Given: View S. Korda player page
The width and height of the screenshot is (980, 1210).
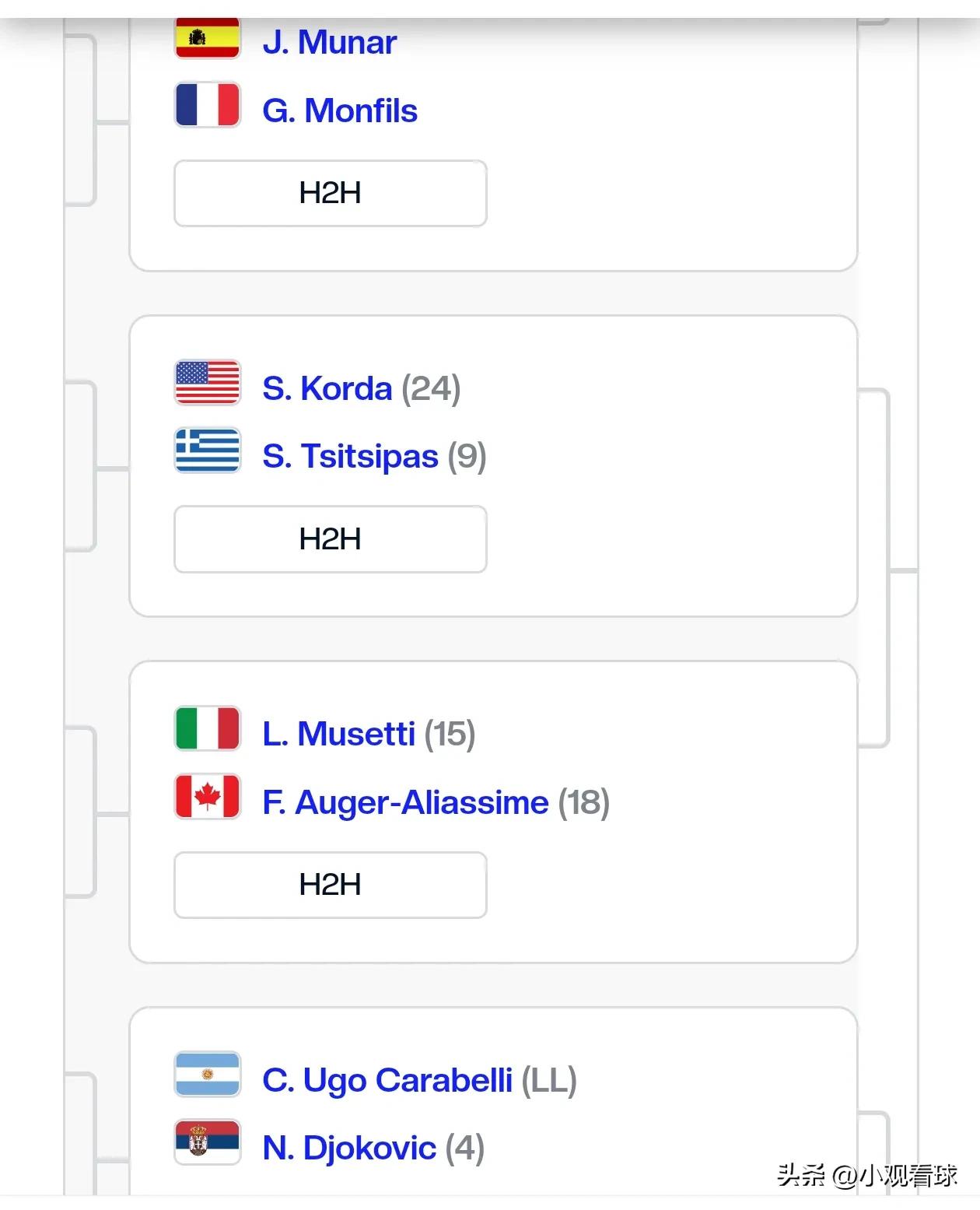Looking at the screenshot, I should pyautogui.click(x=327, y=388).
